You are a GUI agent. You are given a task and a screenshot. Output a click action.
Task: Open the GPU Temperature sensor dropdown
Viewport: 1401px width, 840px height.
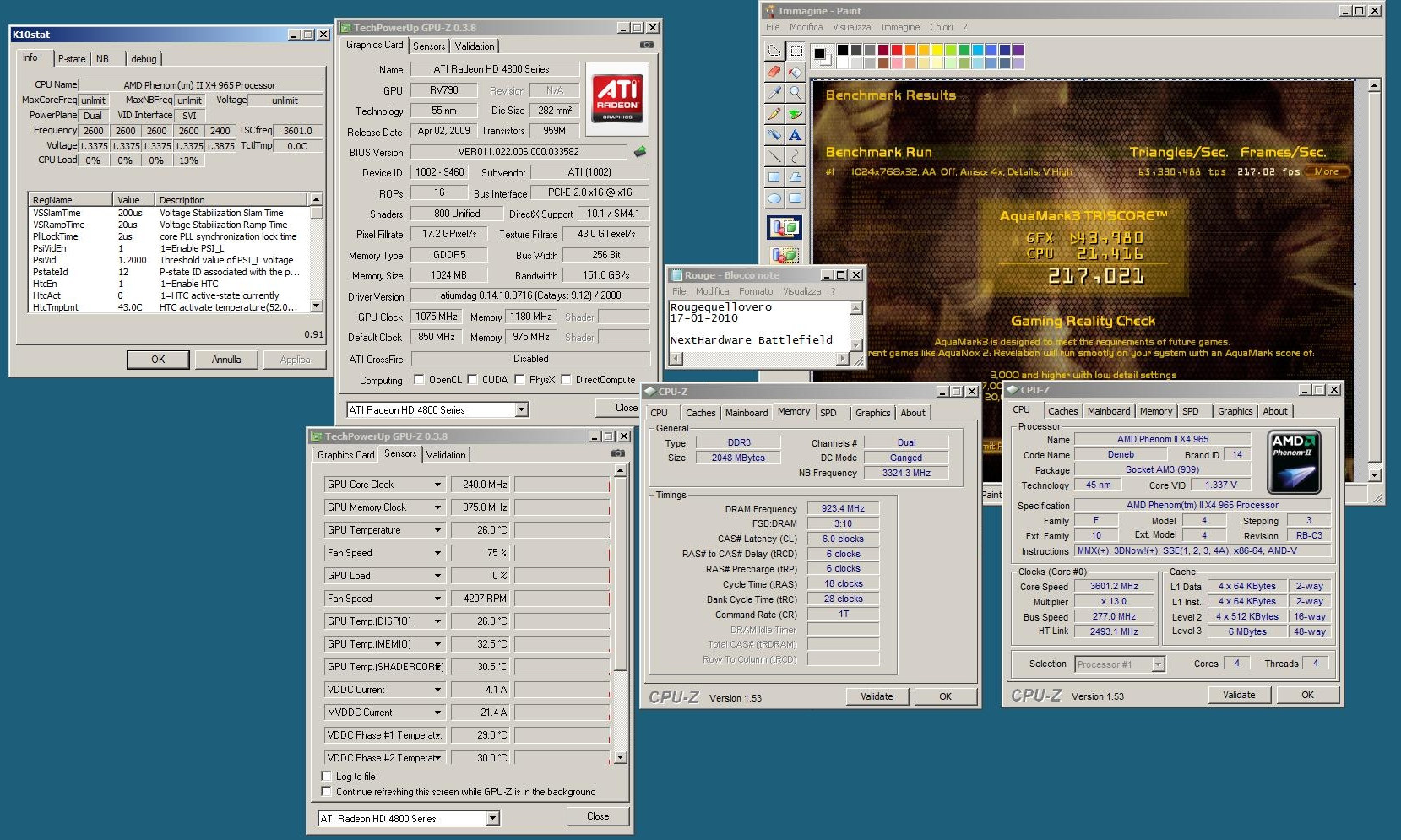click(437, 530)
